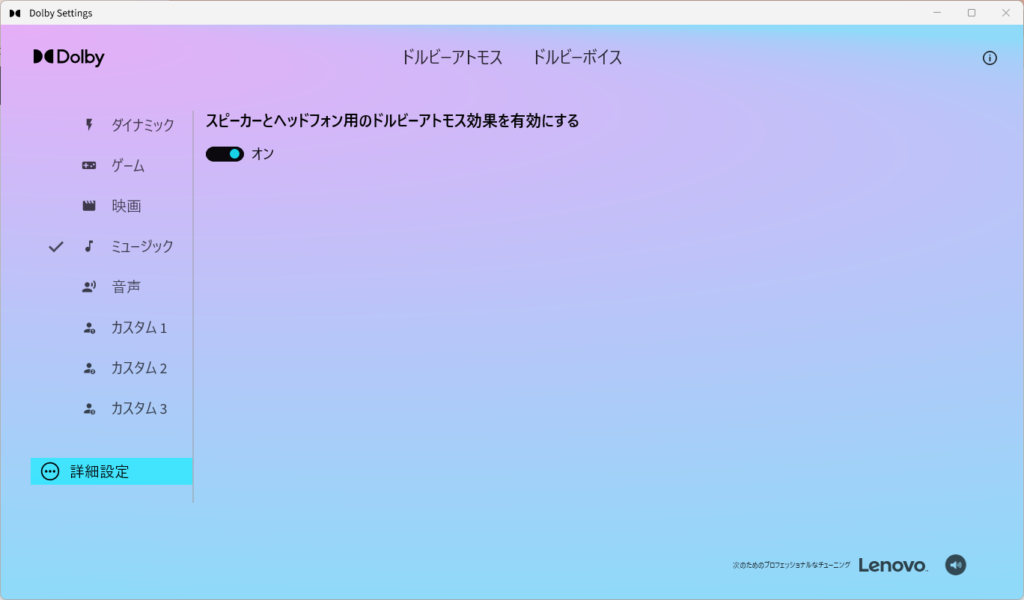The height and width of the screenshot is (600, 1024).
Task: Click the カスタム 1 profile icon
Action: pyautogui.click(x=89, y=328)
